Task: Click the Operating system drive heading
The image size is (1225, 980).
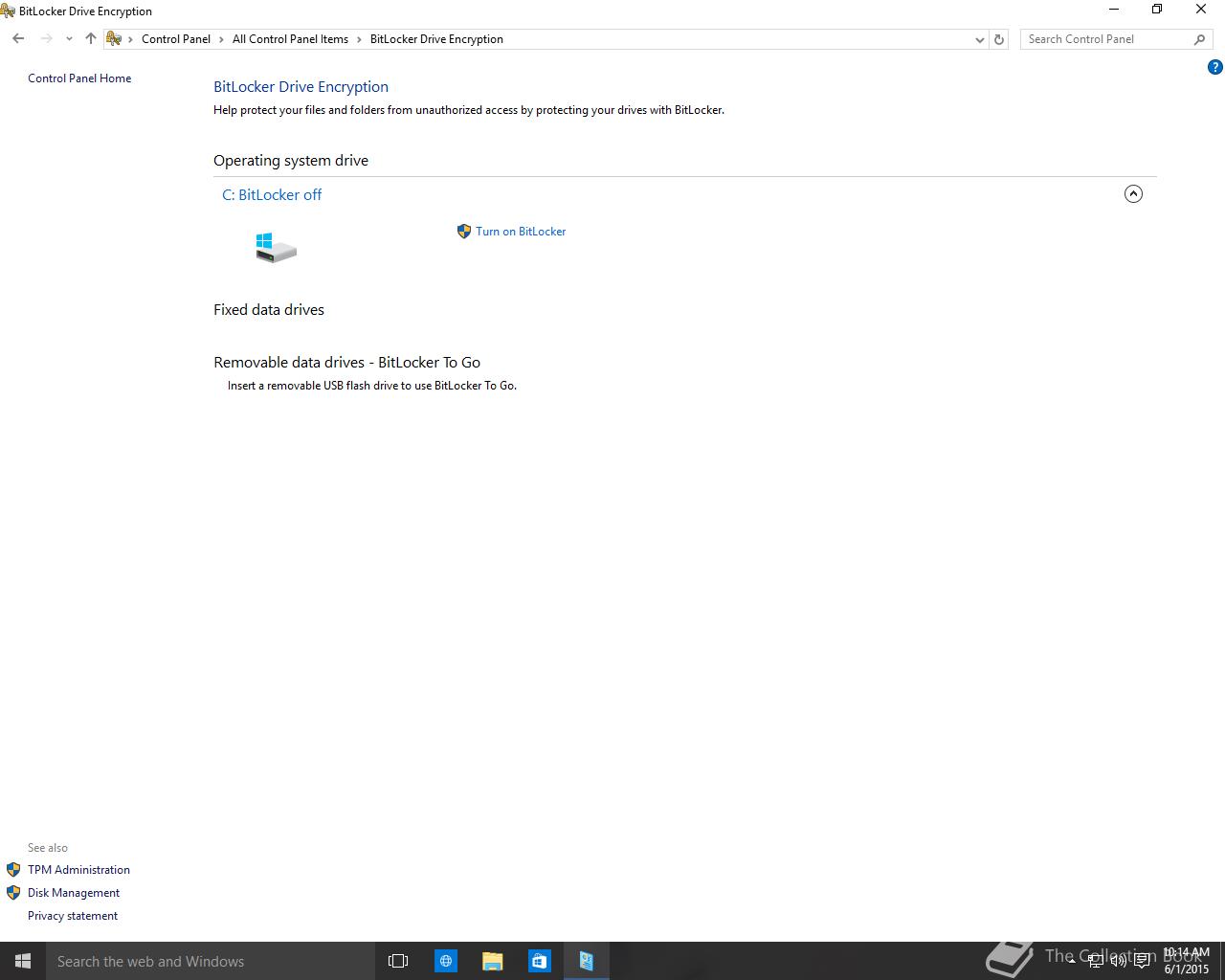Action: 291,161
